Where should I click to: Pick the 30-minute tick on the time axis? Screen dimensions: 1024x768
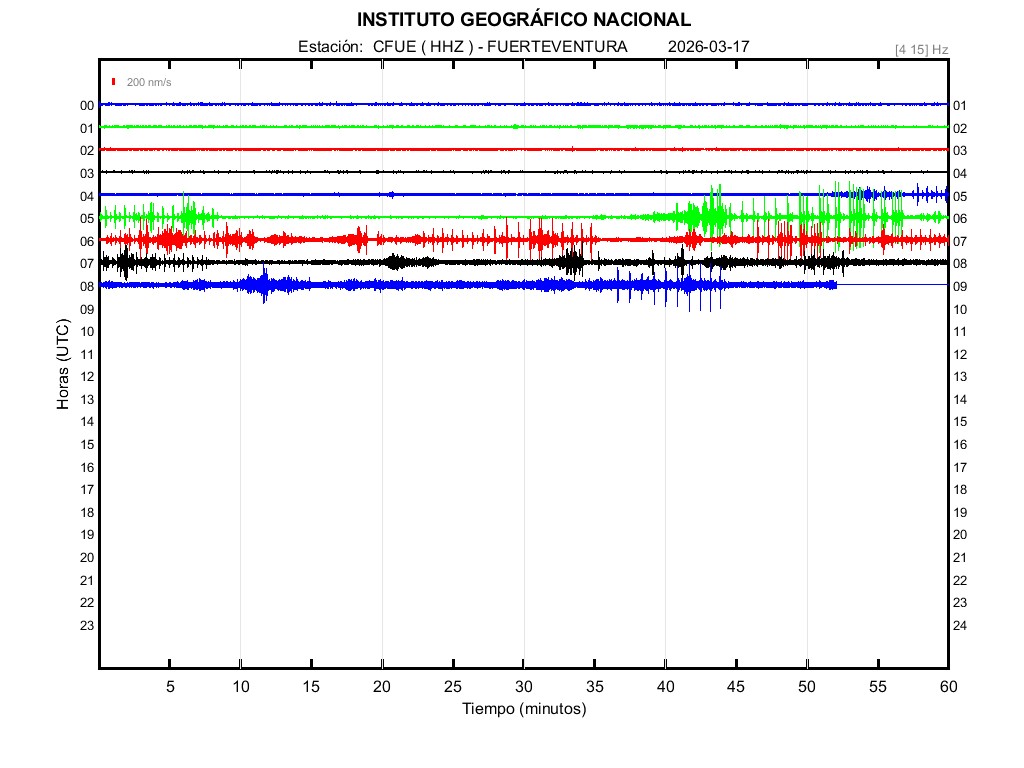click(x=523, y=686)
